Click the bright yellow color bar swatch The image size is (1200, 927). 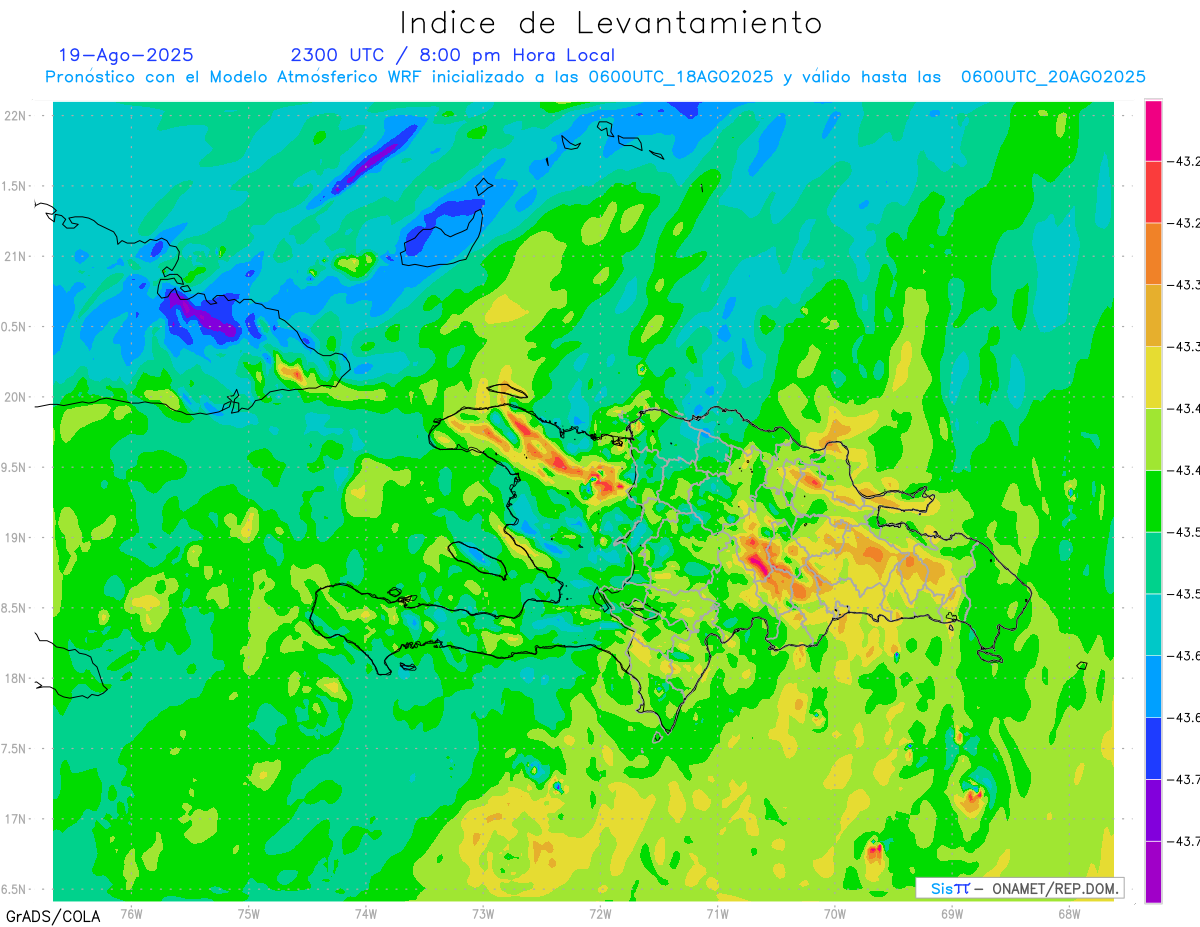click(x=1153, y=377)
